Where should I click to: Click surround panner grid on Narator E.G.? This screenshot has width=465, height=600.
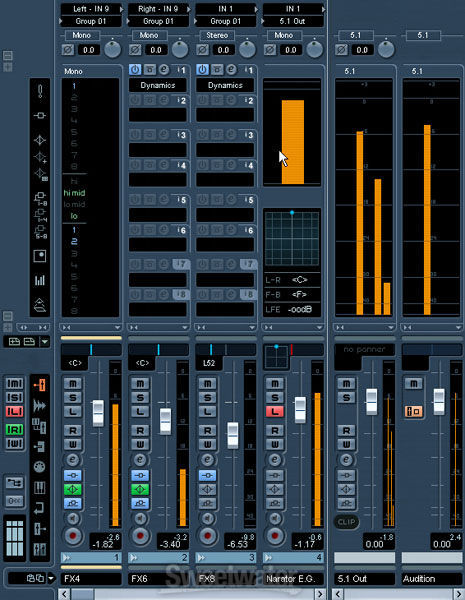point(292,239)
